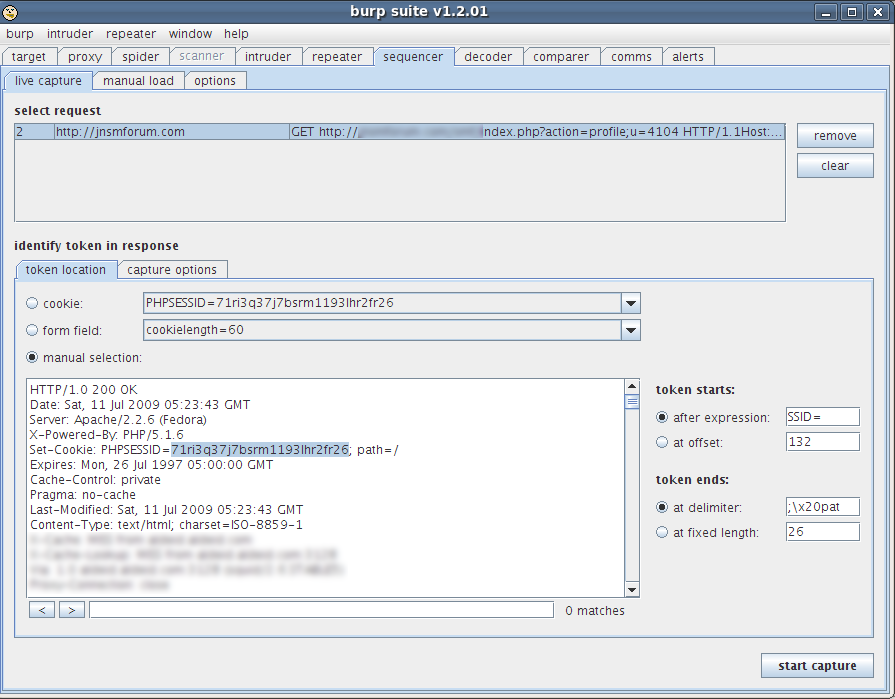Click the previous match arrow button
Image resolution: width=895 pixels, height=699 pixels.
click(41, 609)
